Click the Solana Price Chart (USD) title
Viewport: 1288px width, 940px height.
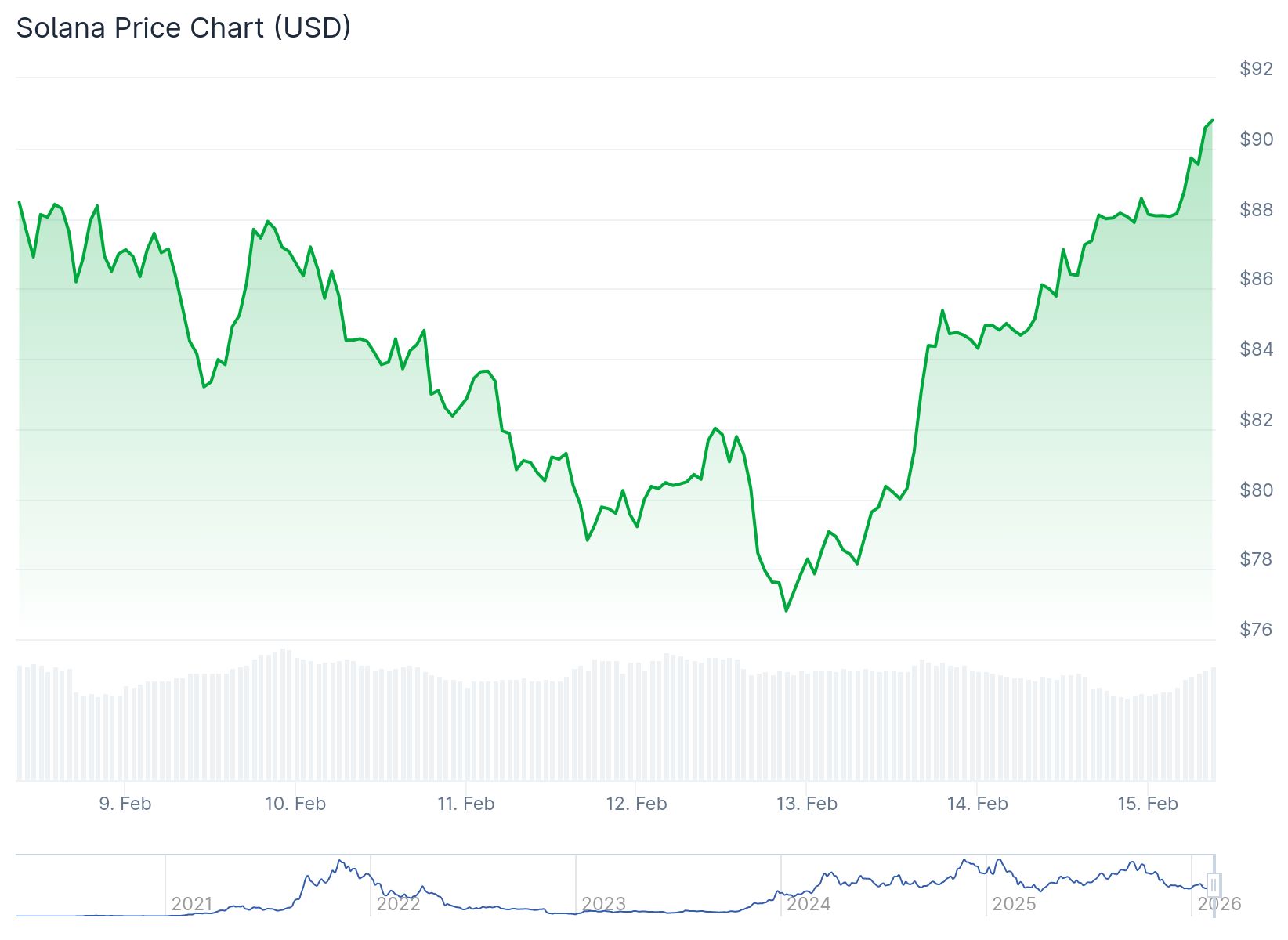tap(183, 28)
